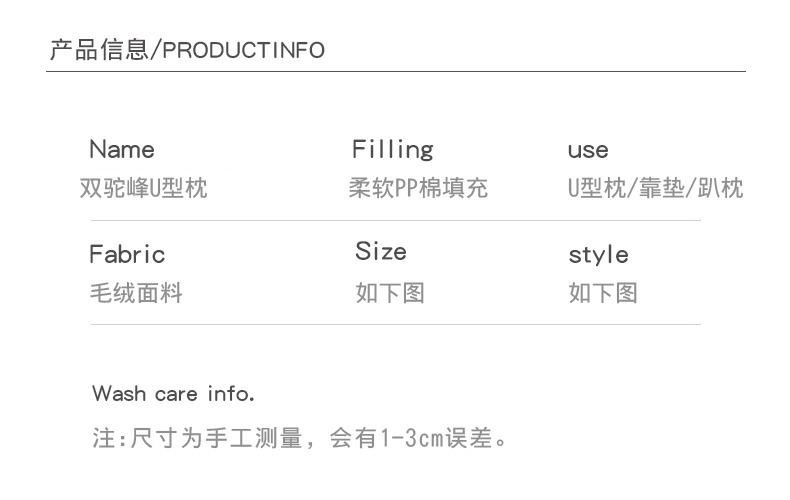
Task: Select the 柔软PP棉填充 filling description
Action: pyautogui.click(x=418, y=188)
